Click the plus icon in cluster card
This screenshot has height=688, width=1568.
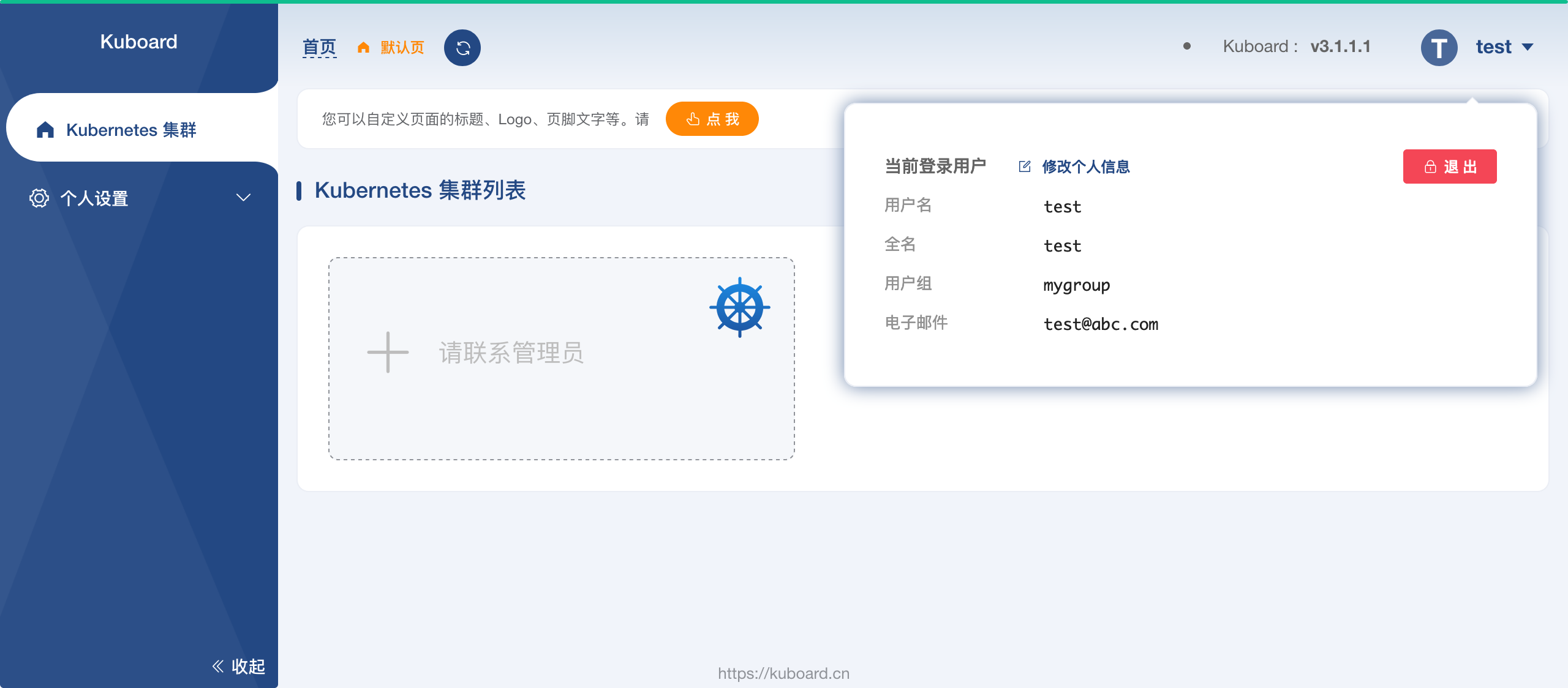point(388,352)
